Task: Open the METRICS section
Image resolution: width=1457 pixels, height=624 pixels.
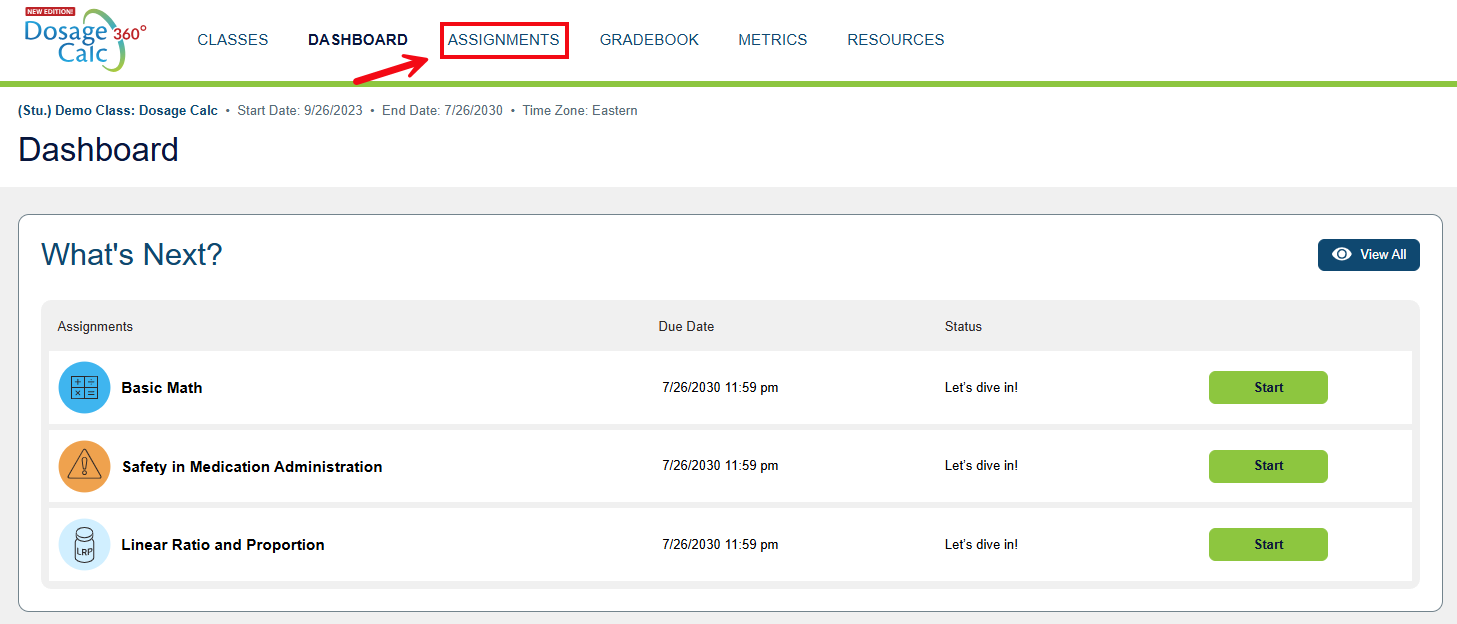Action: [772, 40]
